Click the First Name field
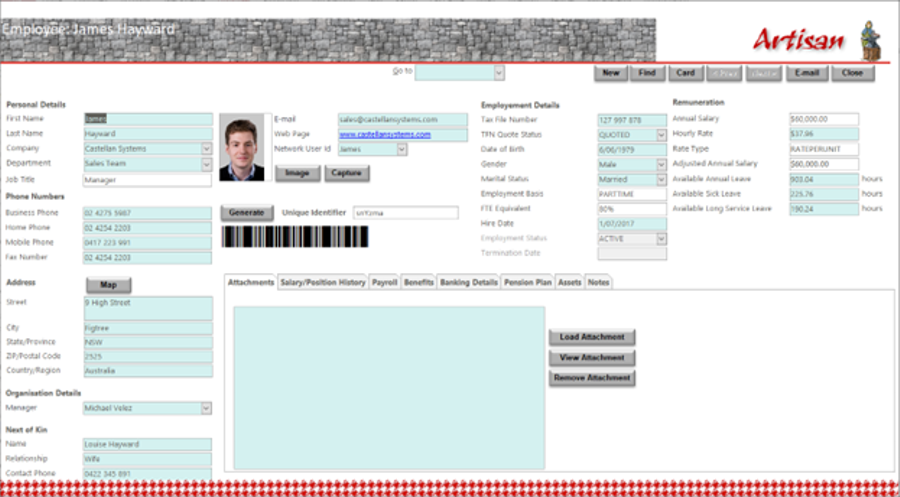900x497 pixels. (148, 119)
